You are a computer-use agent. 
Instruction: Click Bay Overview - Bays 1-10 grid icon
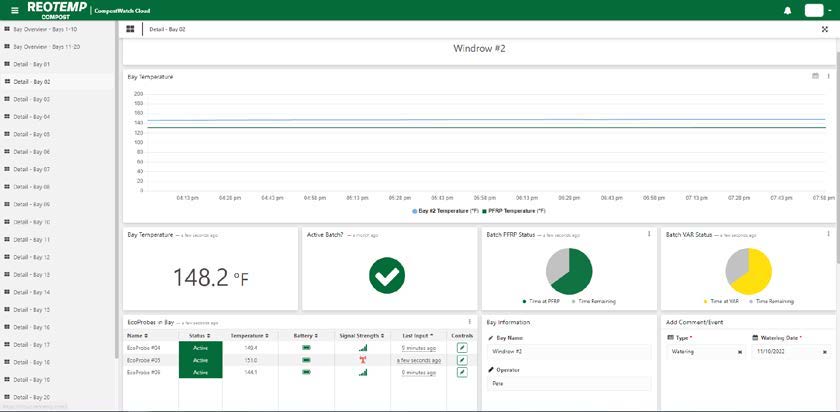pyautogui.click(x=7, y=29)
